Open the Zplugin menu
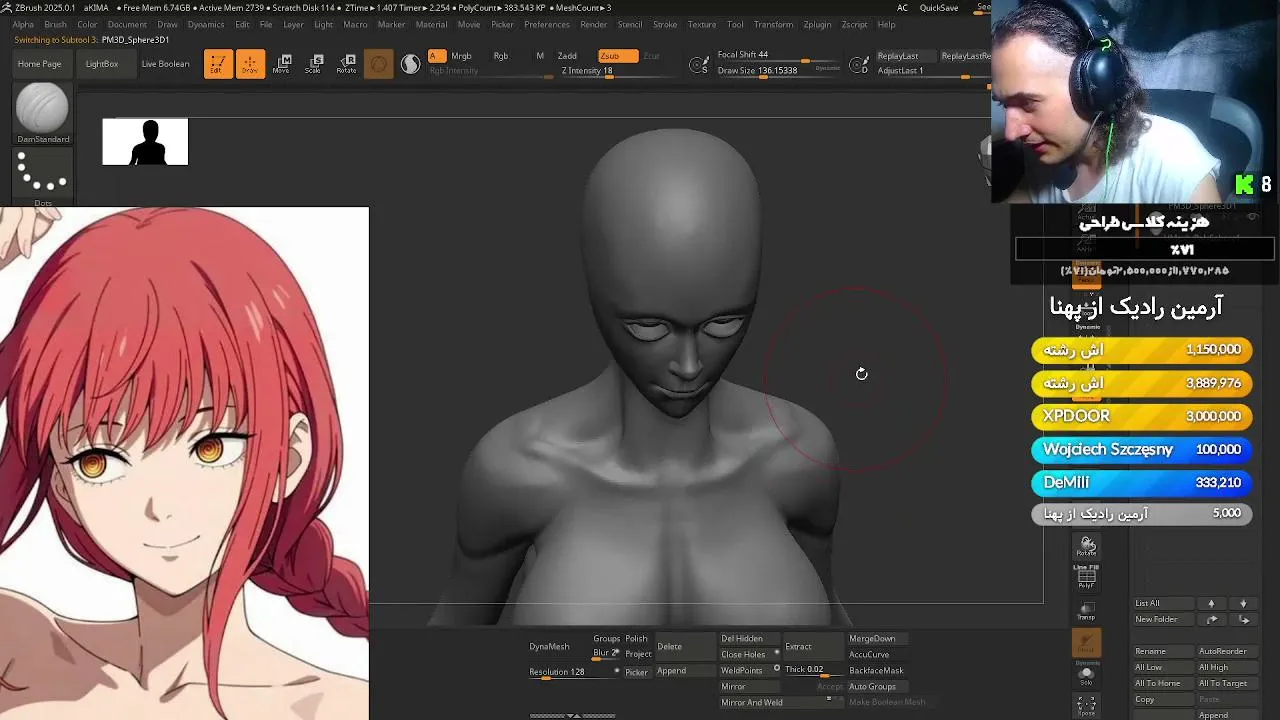 coord(817,24)
